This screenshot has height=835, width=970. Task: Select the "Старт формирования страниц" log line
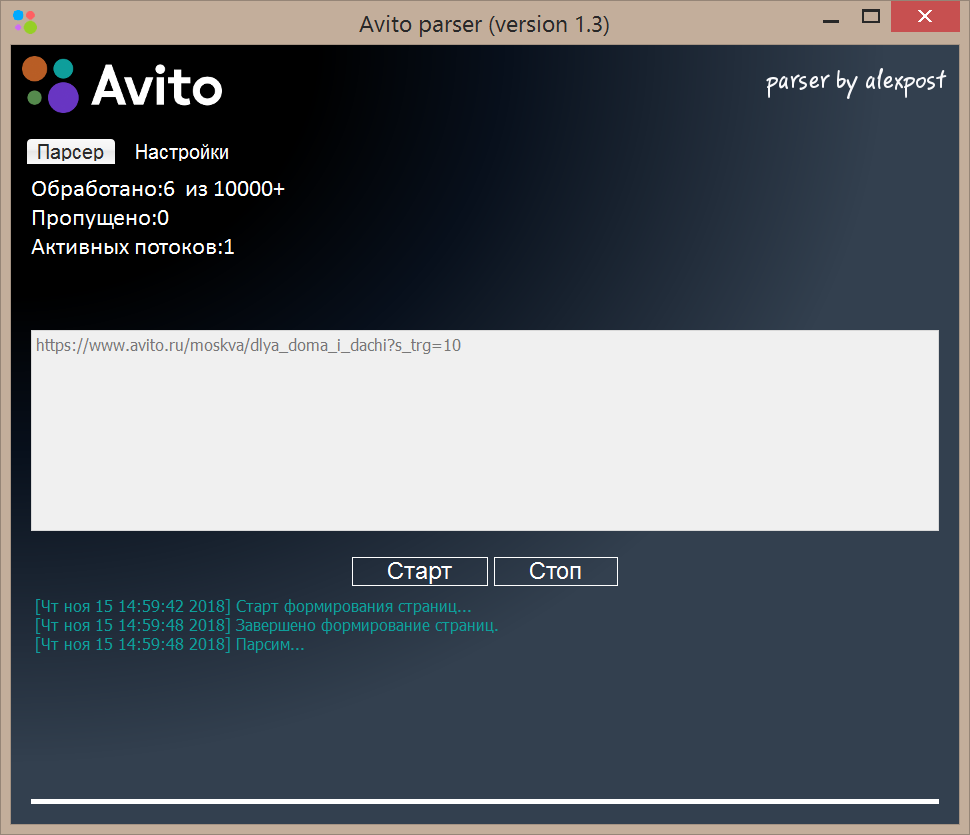(x=252, y=606)
